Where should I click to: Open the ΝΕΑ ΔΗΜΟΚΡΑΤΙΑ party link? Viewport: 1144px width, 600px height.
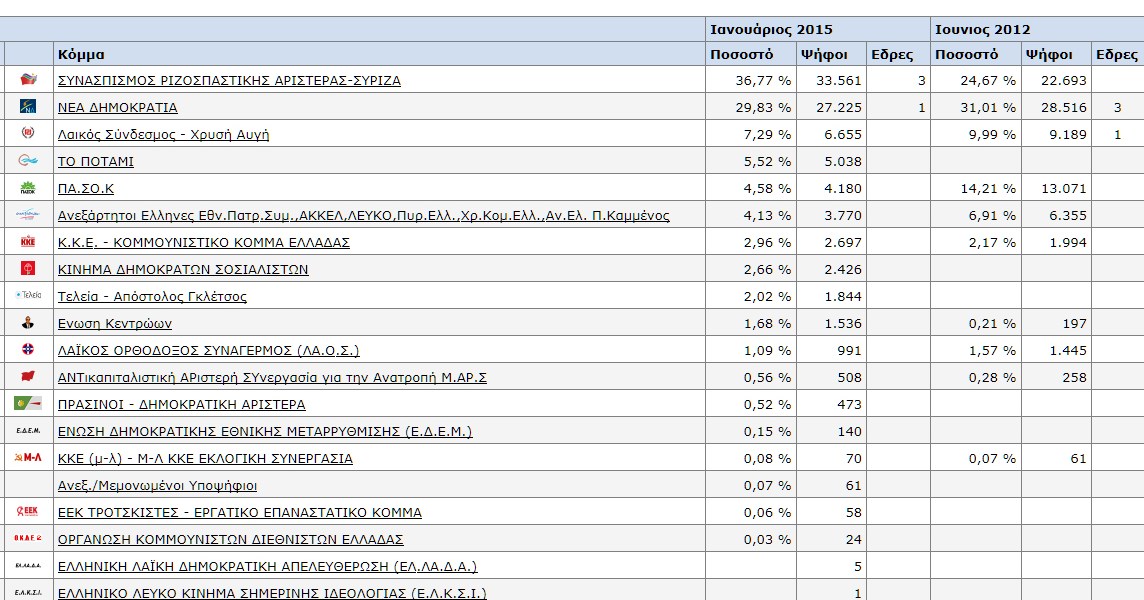118,107
